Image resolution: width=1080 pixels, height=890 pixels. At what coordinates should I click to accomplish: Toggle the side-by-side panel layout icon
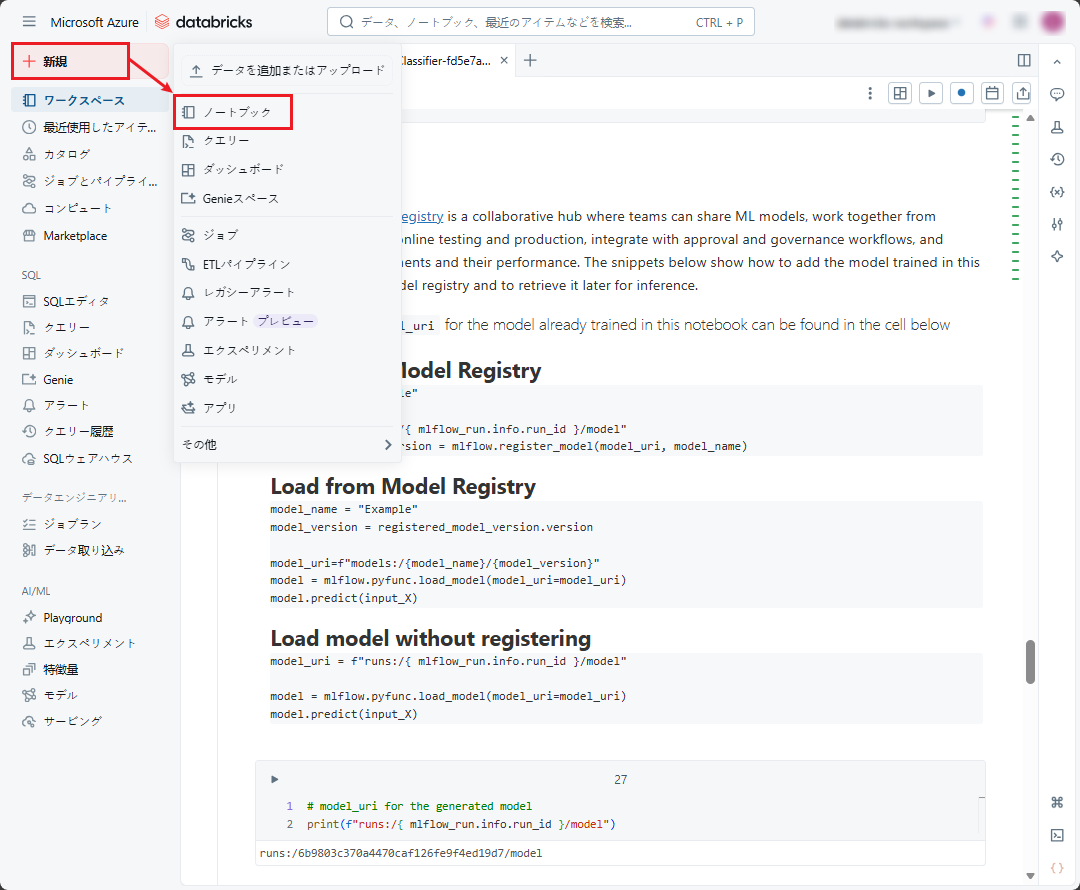(1024, 60)
